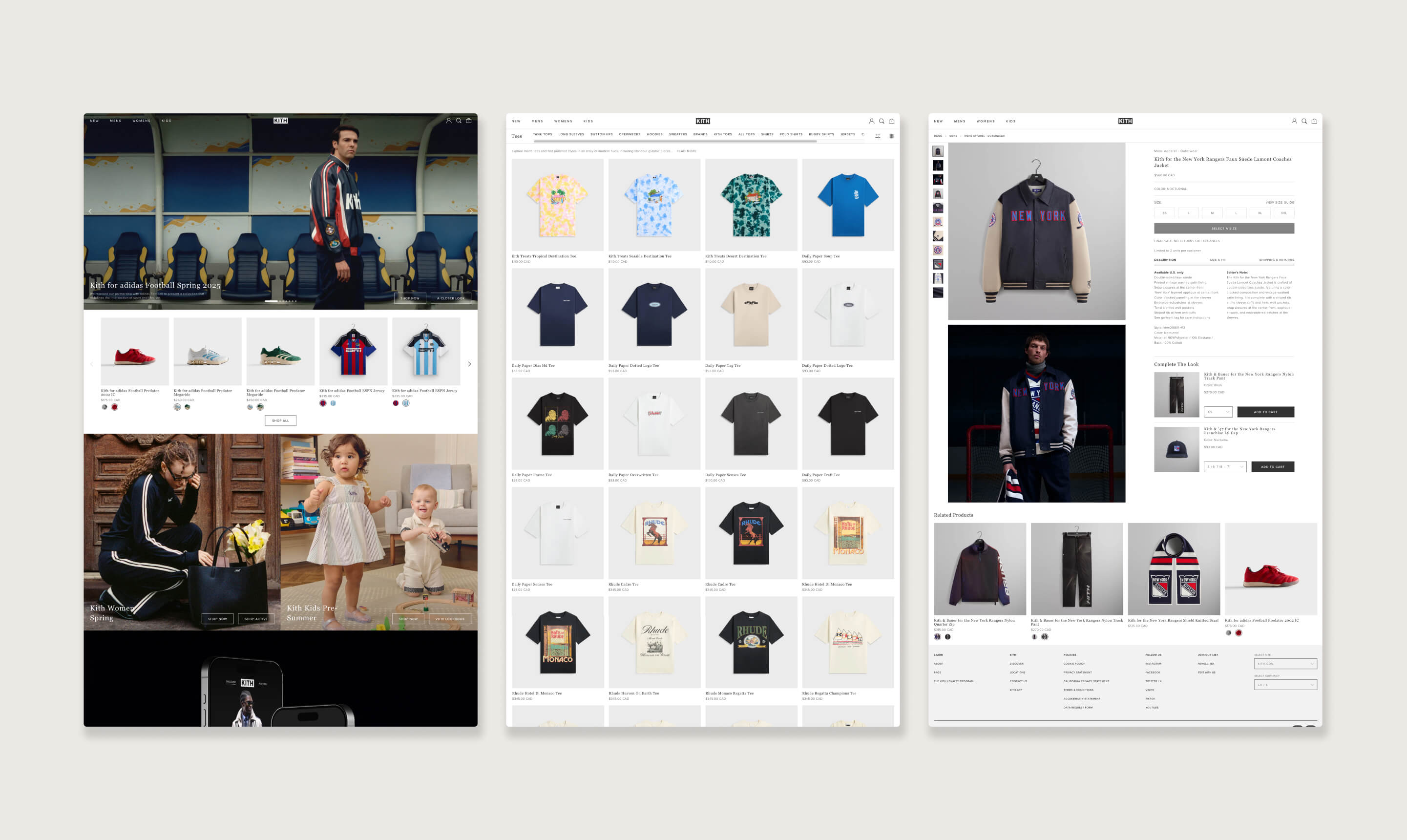Open size dropdown for the Nylon Track Pant
The width and height of the screenshot is (1407, 840).
(x=1218, y=412)
